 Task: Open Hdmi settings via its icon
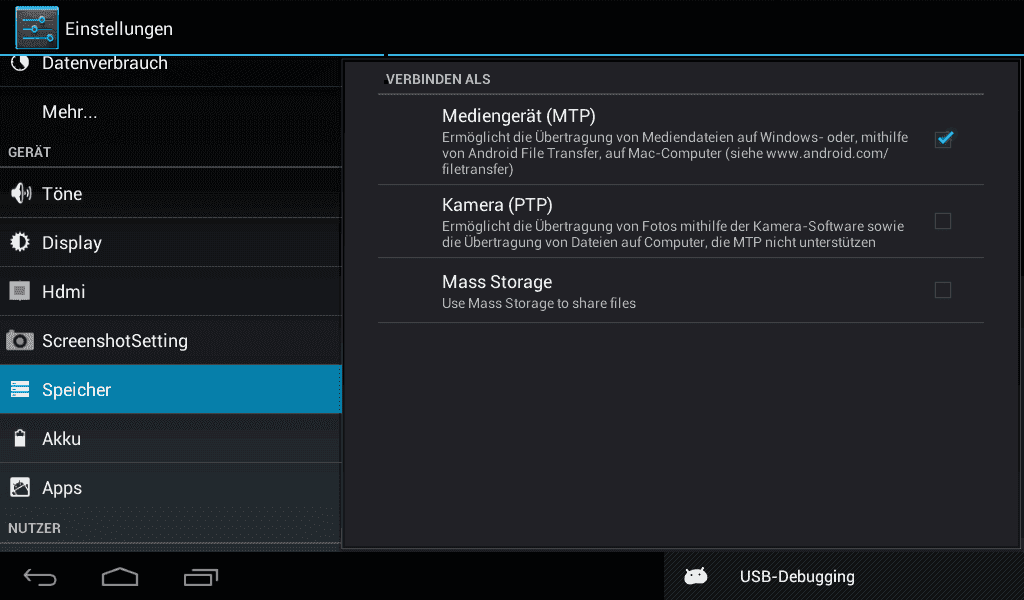20,291
